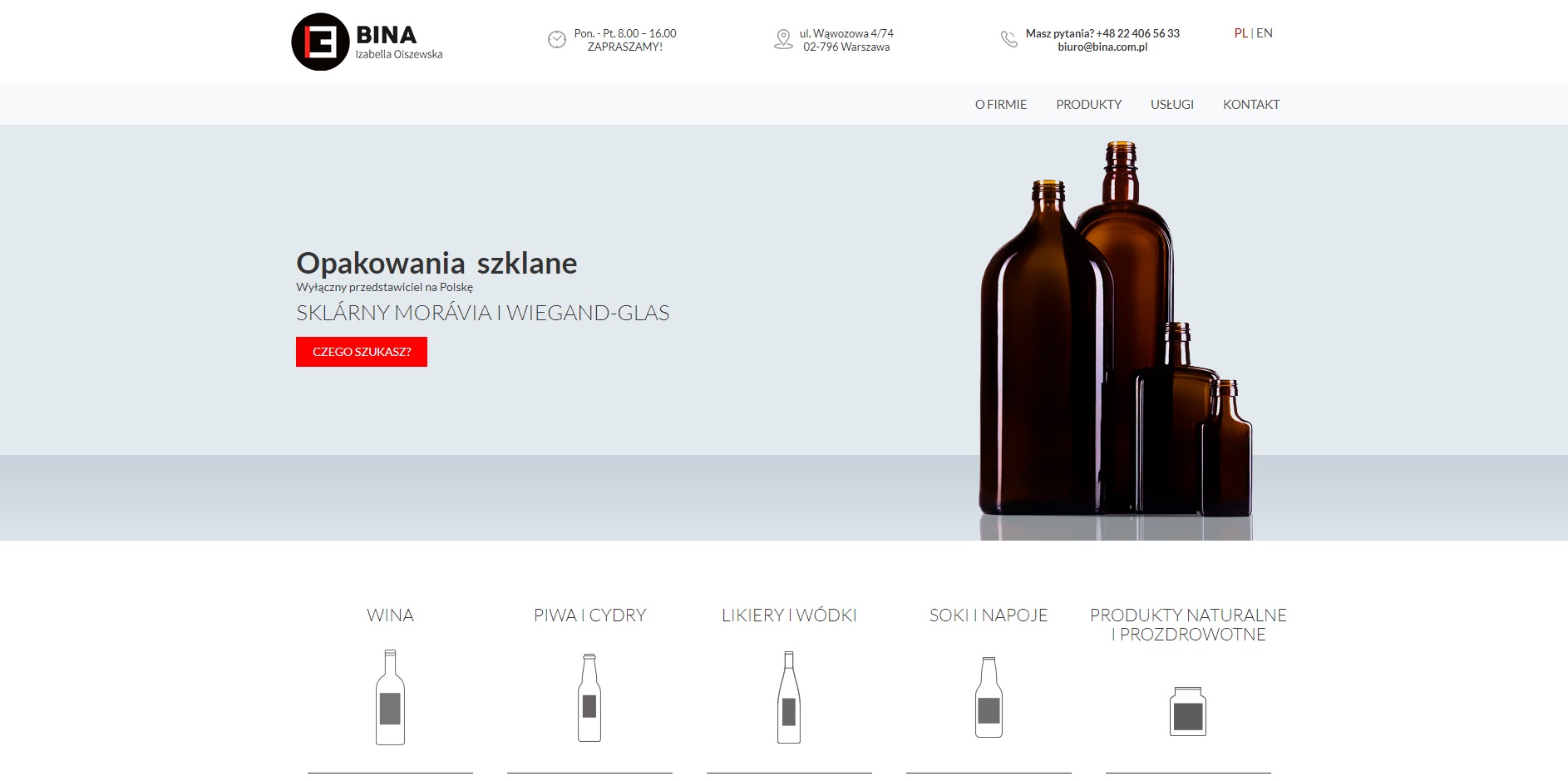Click the biuro@bina.com.pl email address

1102,47
